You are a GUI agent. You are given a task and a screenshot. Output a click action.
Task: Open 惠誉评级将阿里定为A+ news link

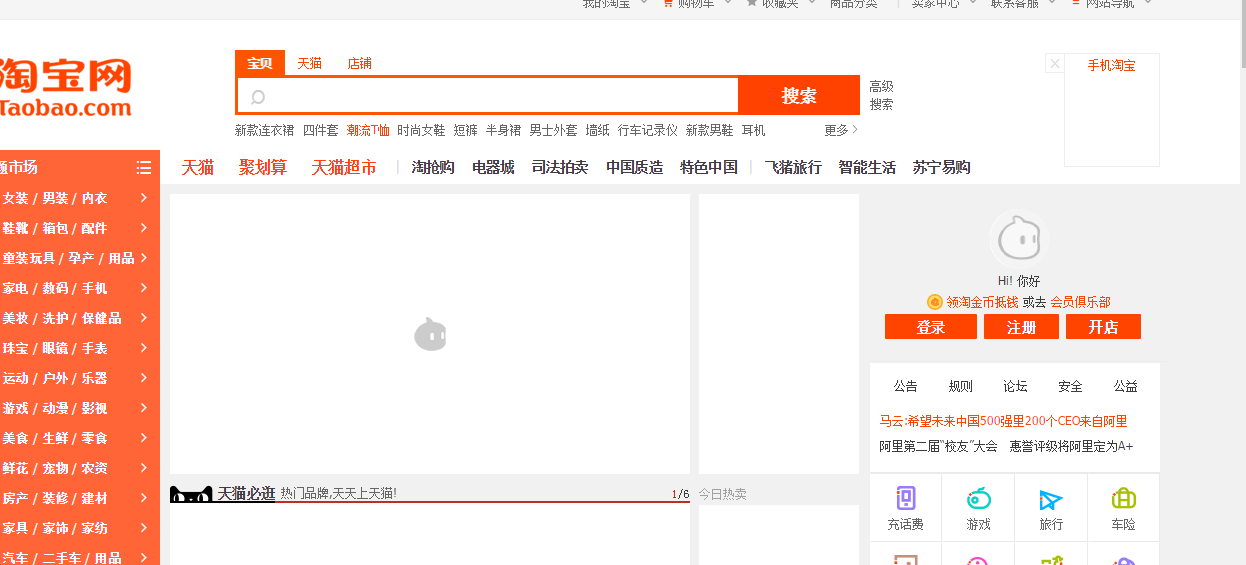1071,446
